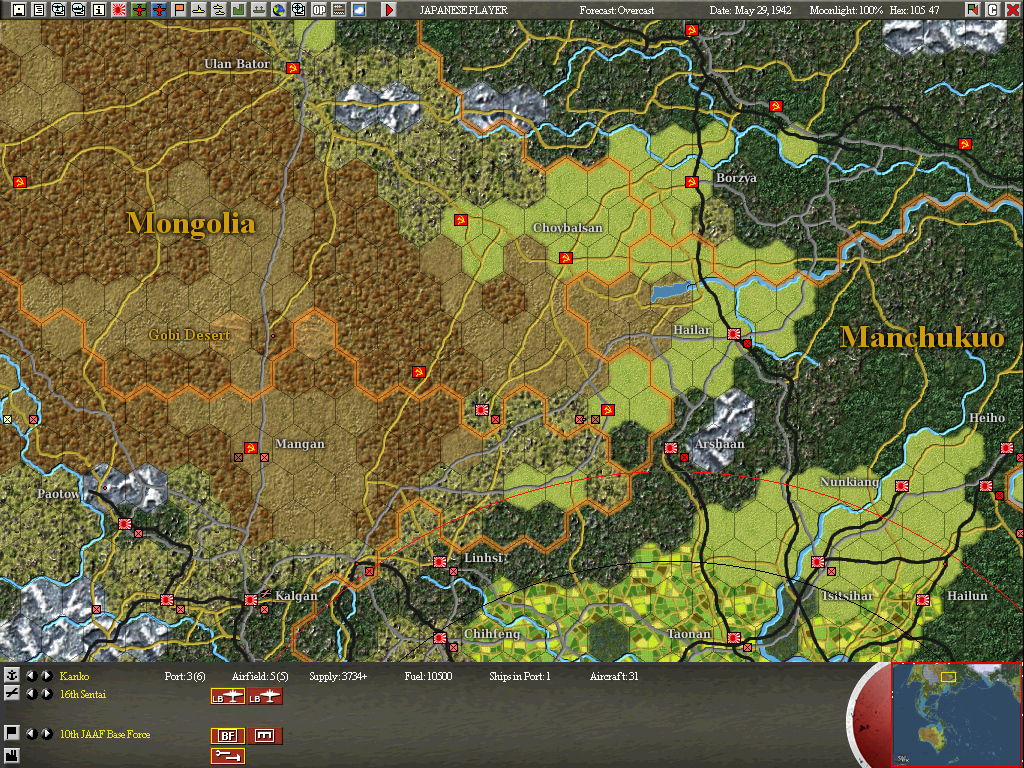Click the double yellow ships icon
Screen dimensions: 1024x768
[219, 10]
